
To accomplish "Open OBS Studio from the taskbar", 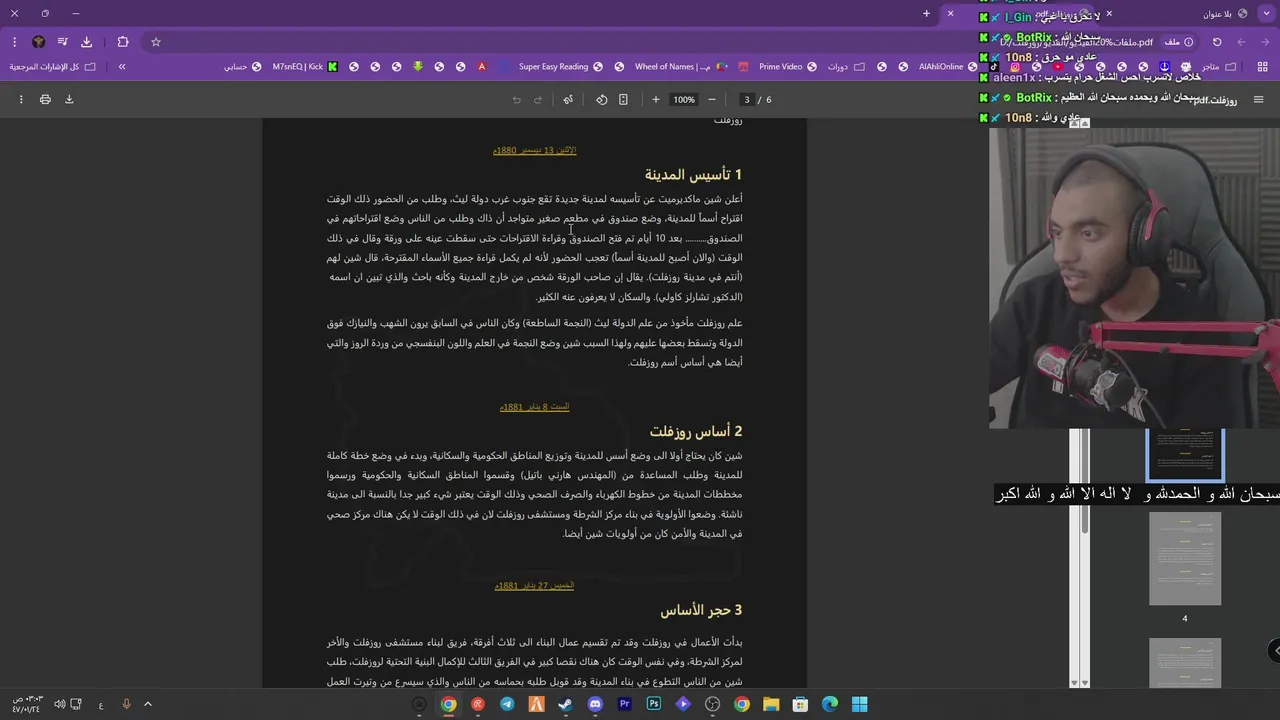I will coord(712,704).
